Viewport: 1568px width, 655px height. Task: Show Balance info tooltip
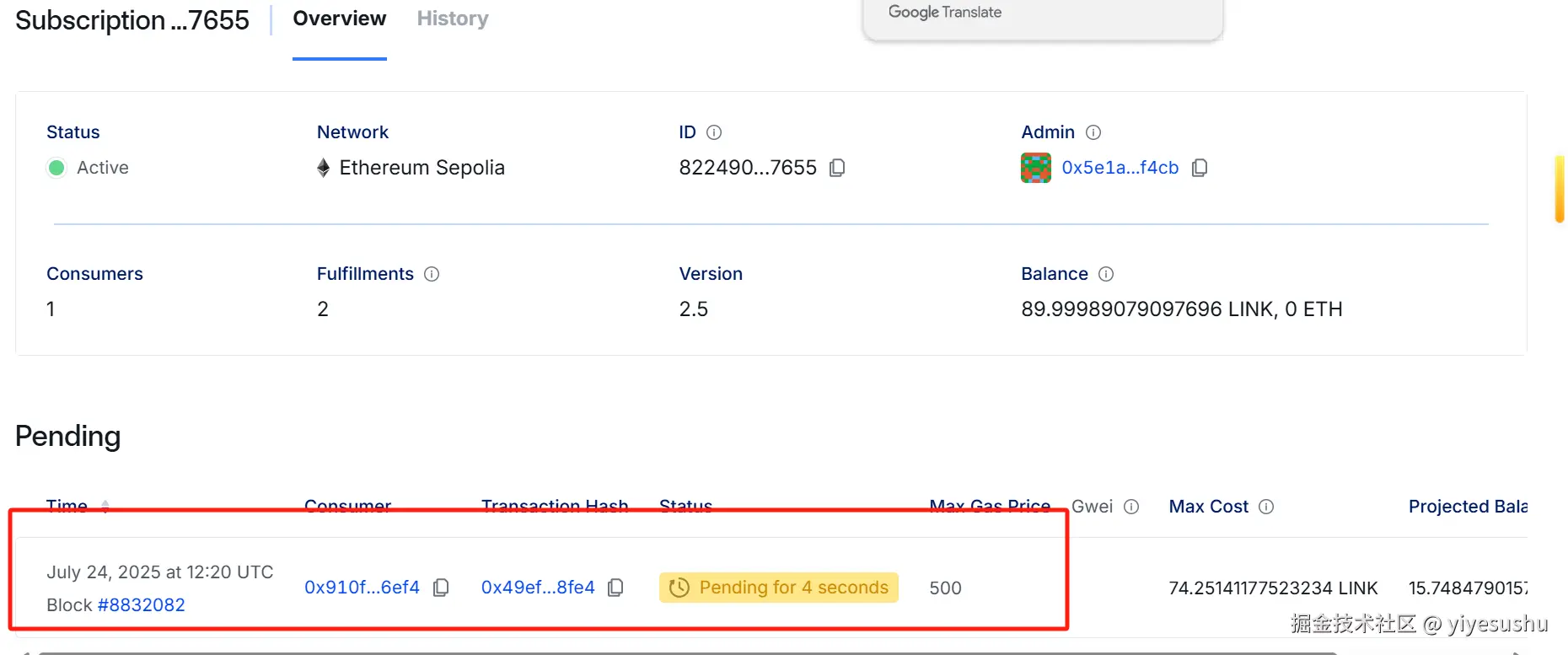click(1106, 274)
